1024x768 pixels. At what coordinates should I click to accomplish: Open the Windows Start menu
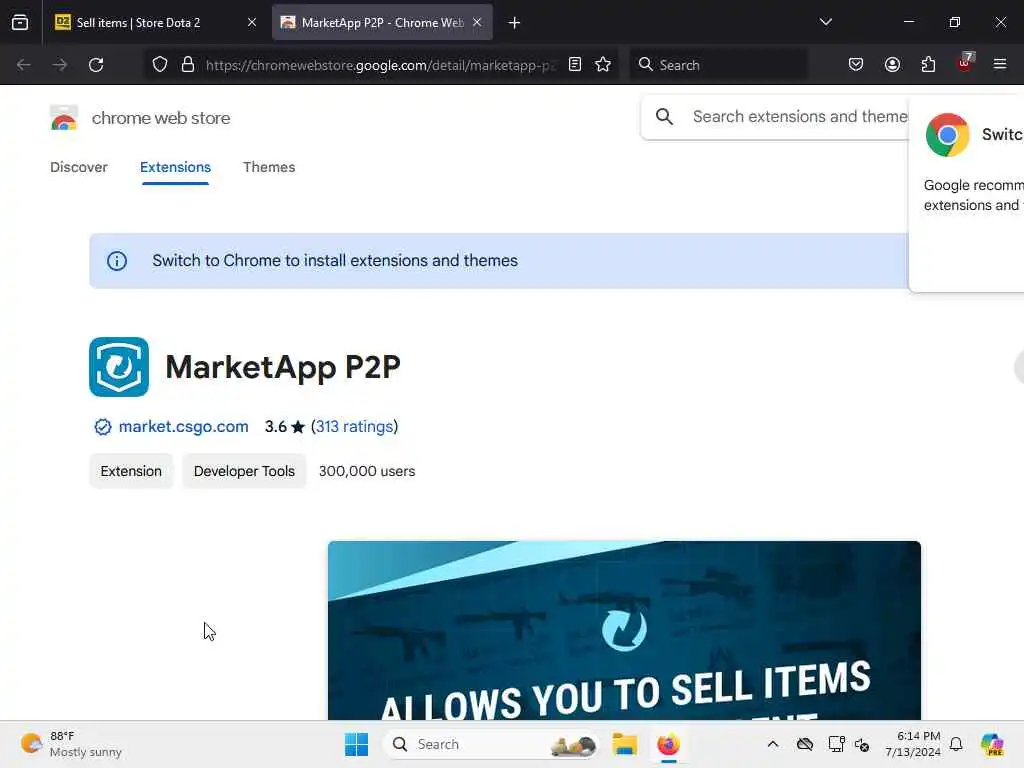(357, 744)
